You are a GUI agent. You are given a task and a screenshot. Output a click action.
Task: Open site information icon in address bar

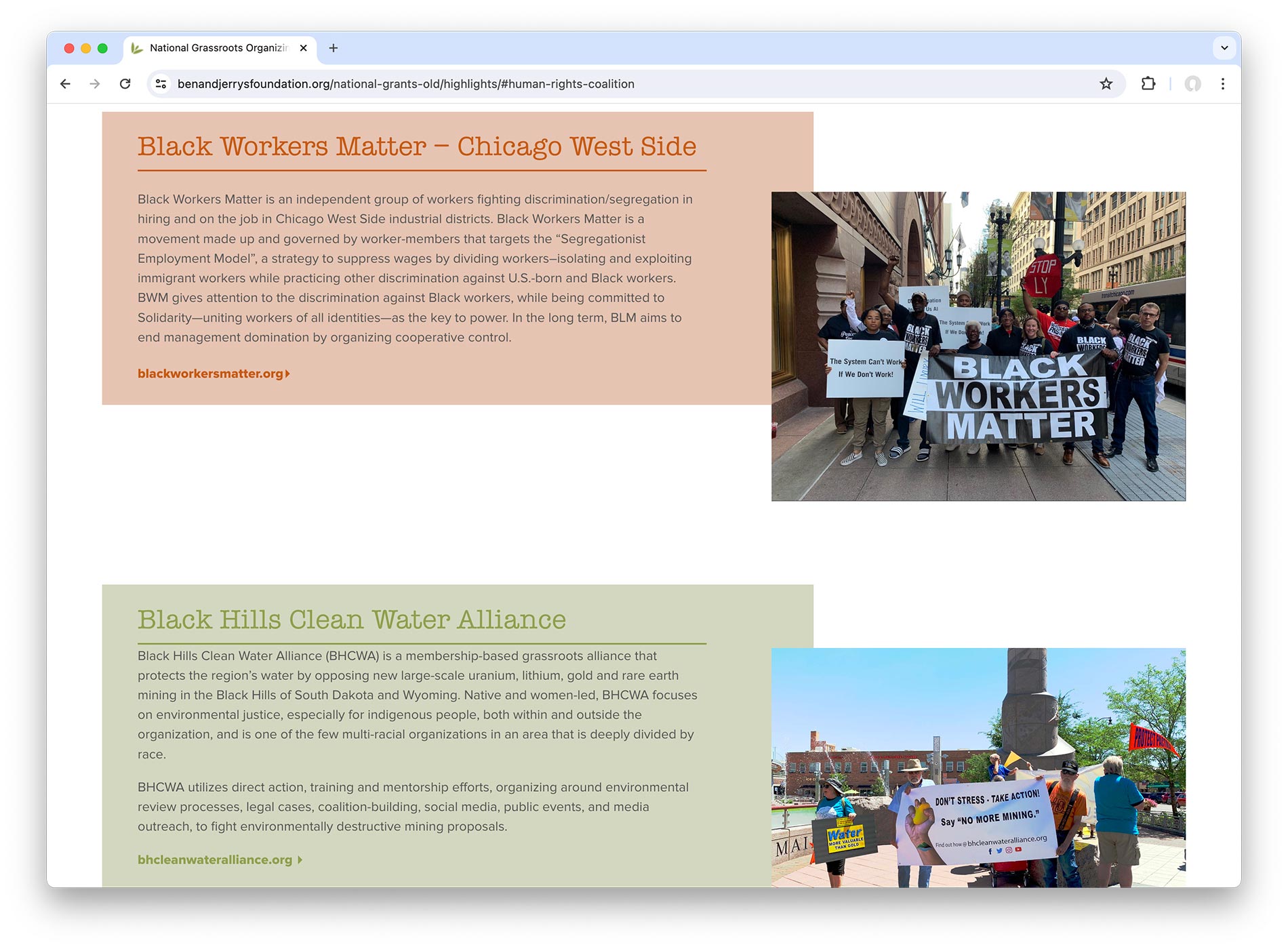pos(161,84)
